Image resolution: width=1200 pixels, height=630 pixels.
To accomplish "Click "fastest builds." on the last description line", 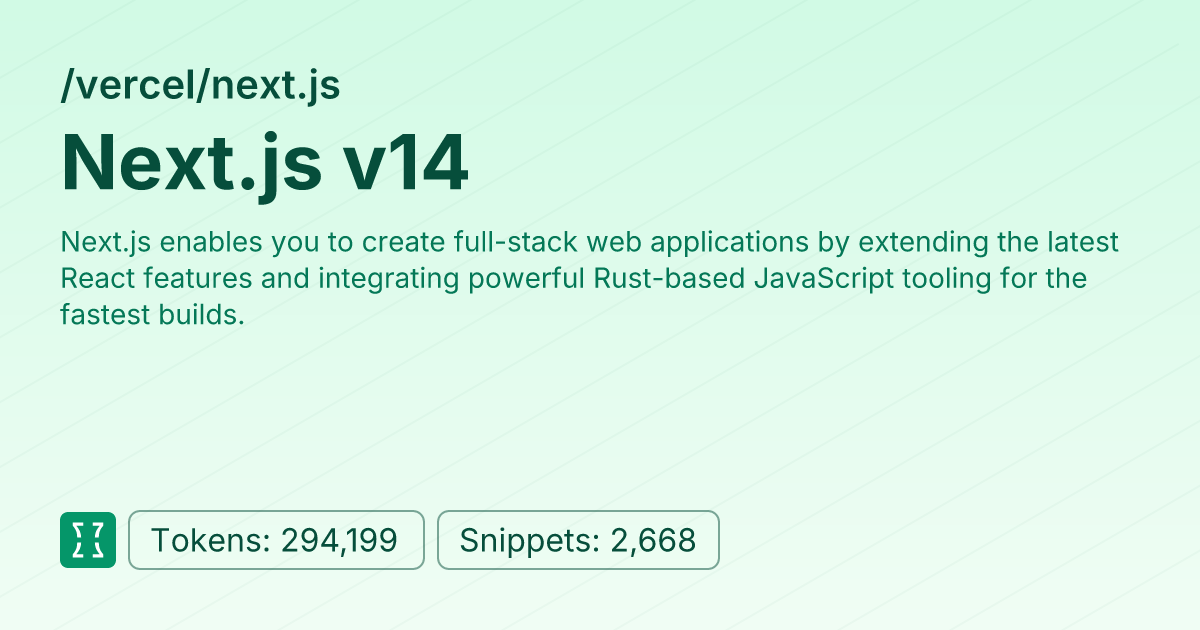I will tap(152, 315).
